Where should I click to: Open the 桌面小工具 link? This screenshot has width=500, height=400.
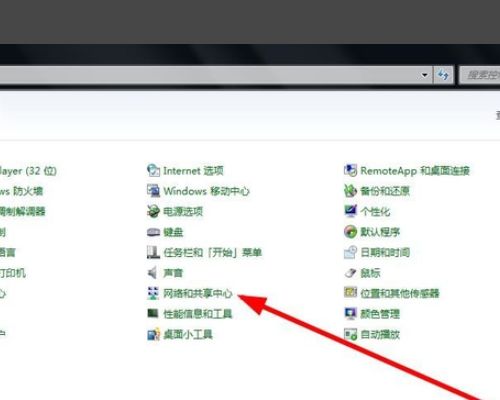point(188,334)
